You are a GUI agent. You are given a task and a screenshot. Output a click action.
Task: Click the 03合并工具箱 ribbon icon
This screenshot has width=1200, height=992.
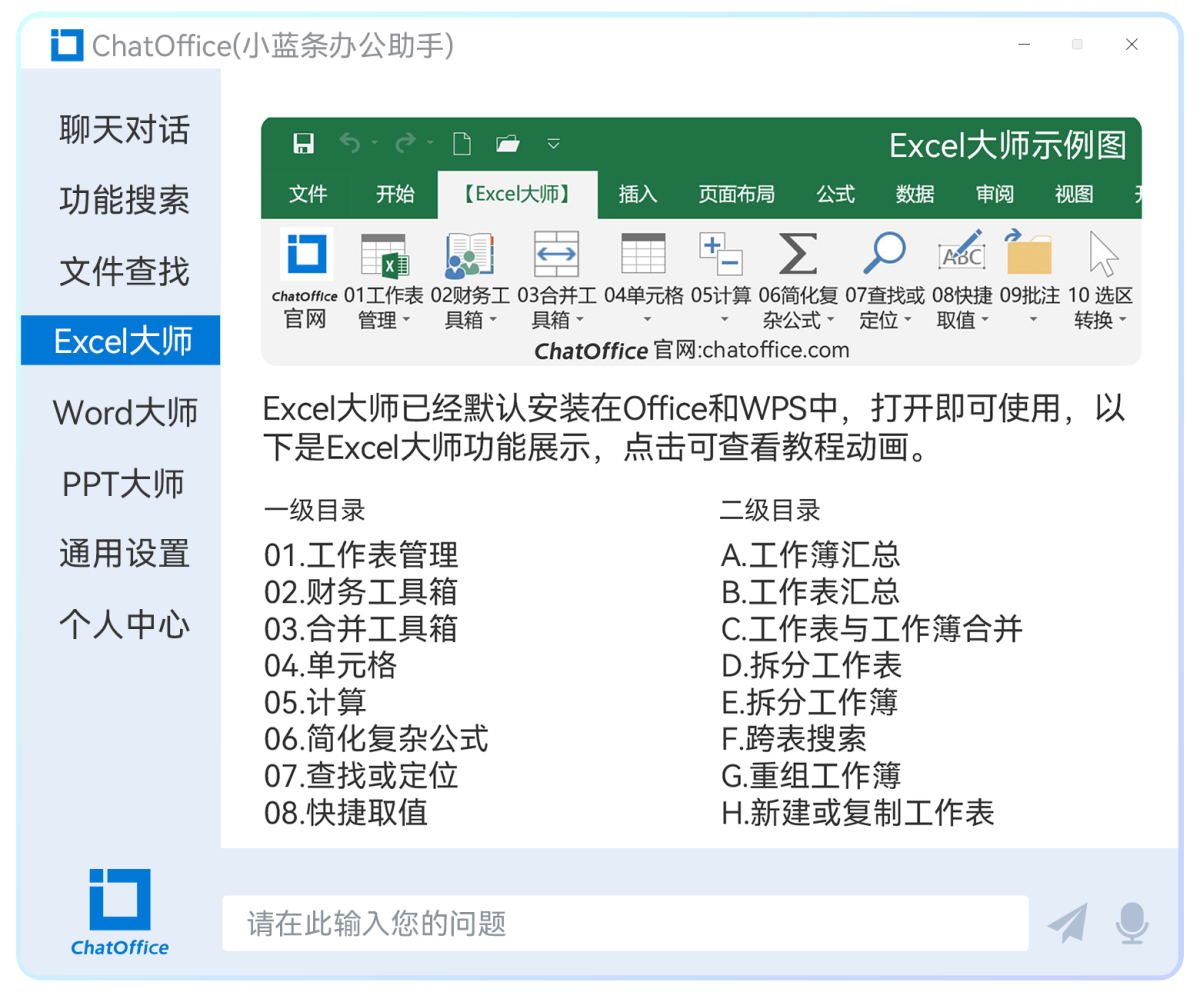coord(556,256)
